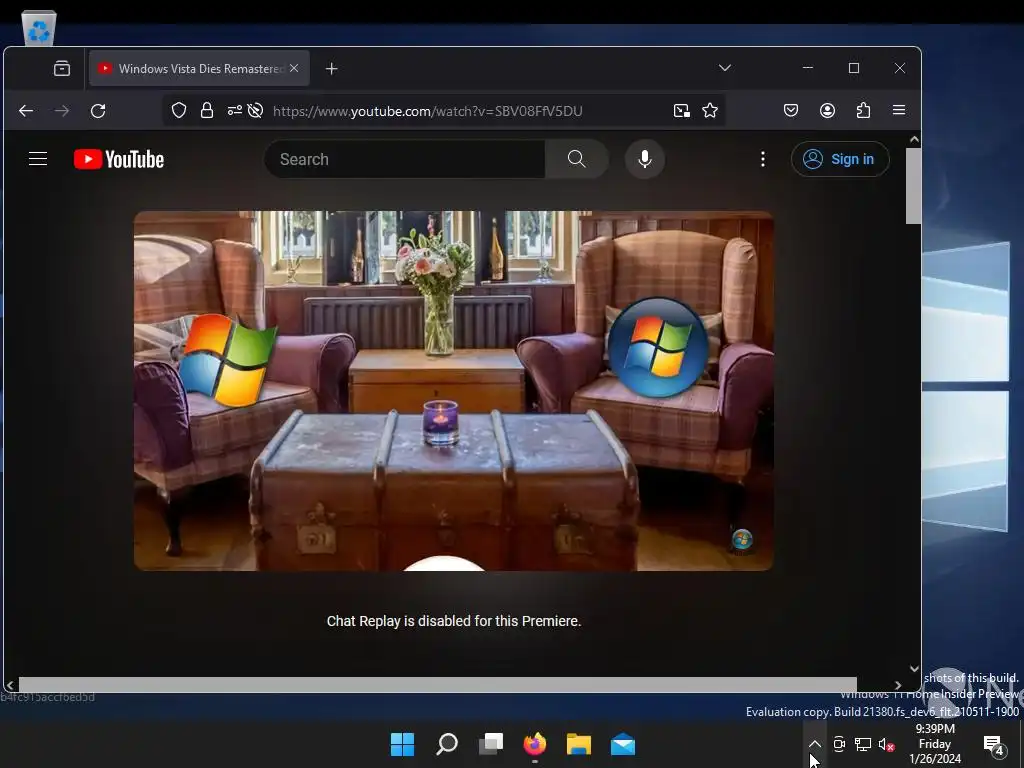Open Task View on the taskbar
This screenshot has height=768, width=1024.
click(491, 744)
